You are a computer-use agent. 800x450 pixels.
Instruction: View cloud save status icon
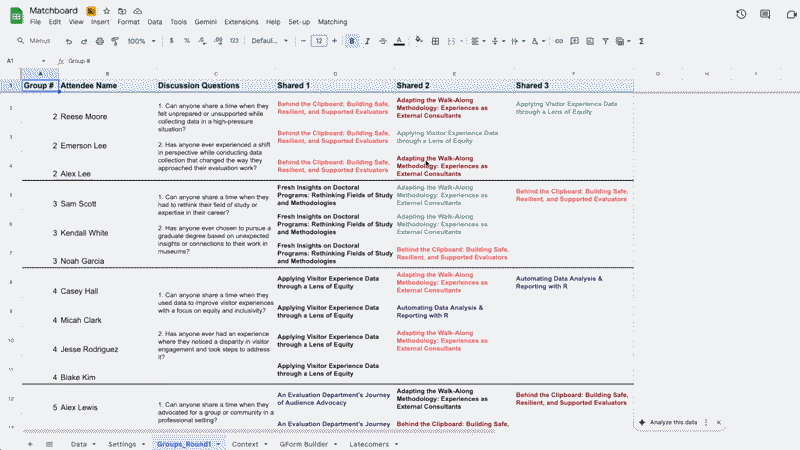point(138,11)
